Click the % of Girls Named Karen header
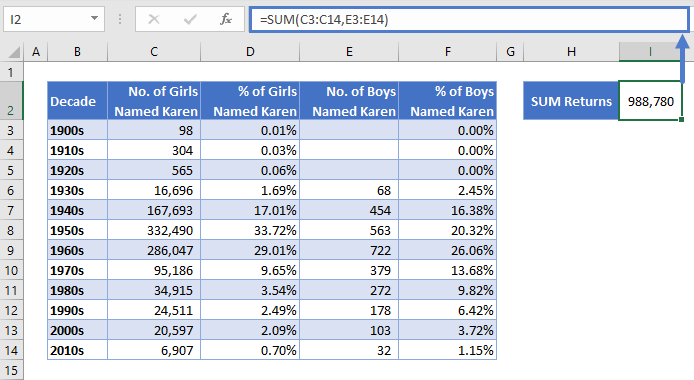 coord(250,101)
